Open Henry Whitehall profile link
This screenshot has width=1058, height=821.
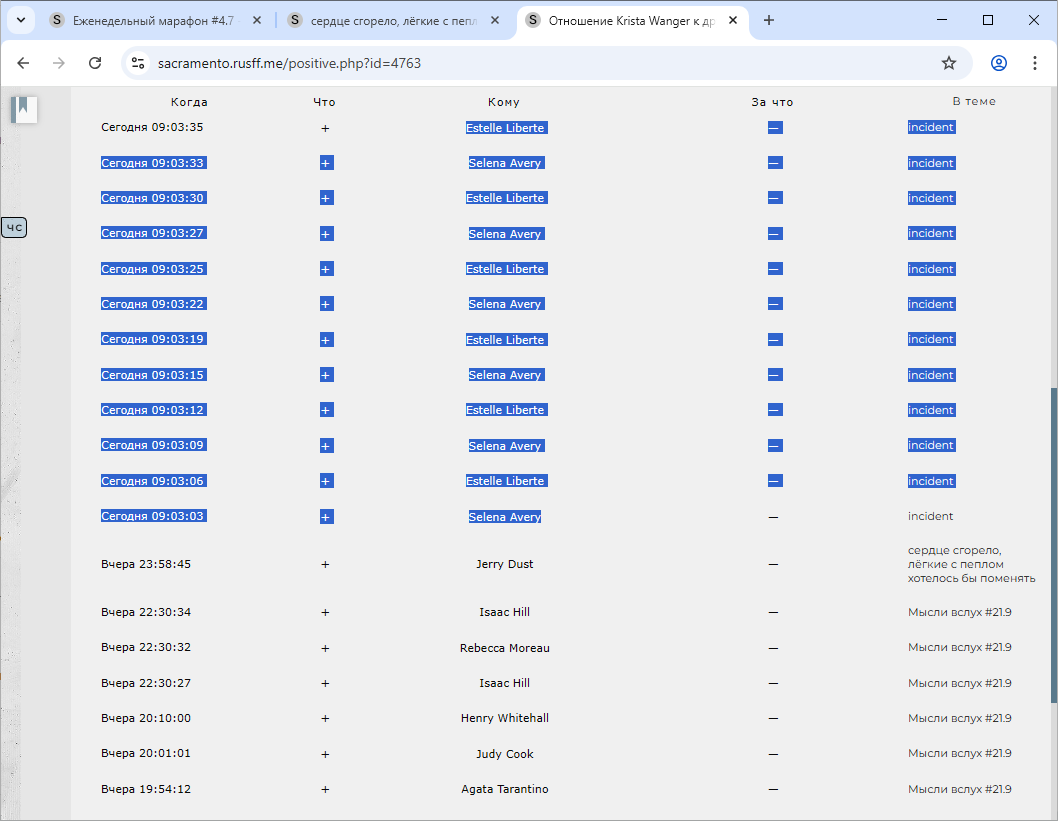coord(504,718)
